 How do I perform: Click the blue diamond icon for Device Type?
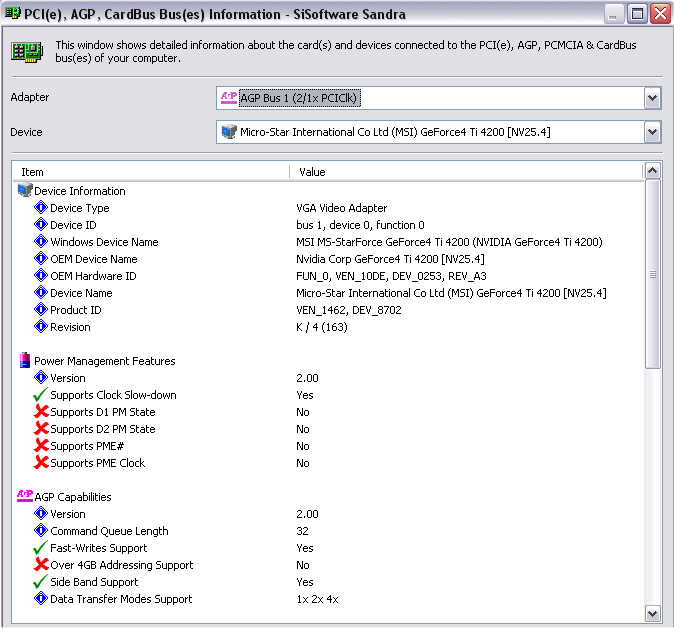(x=41, y=208)
